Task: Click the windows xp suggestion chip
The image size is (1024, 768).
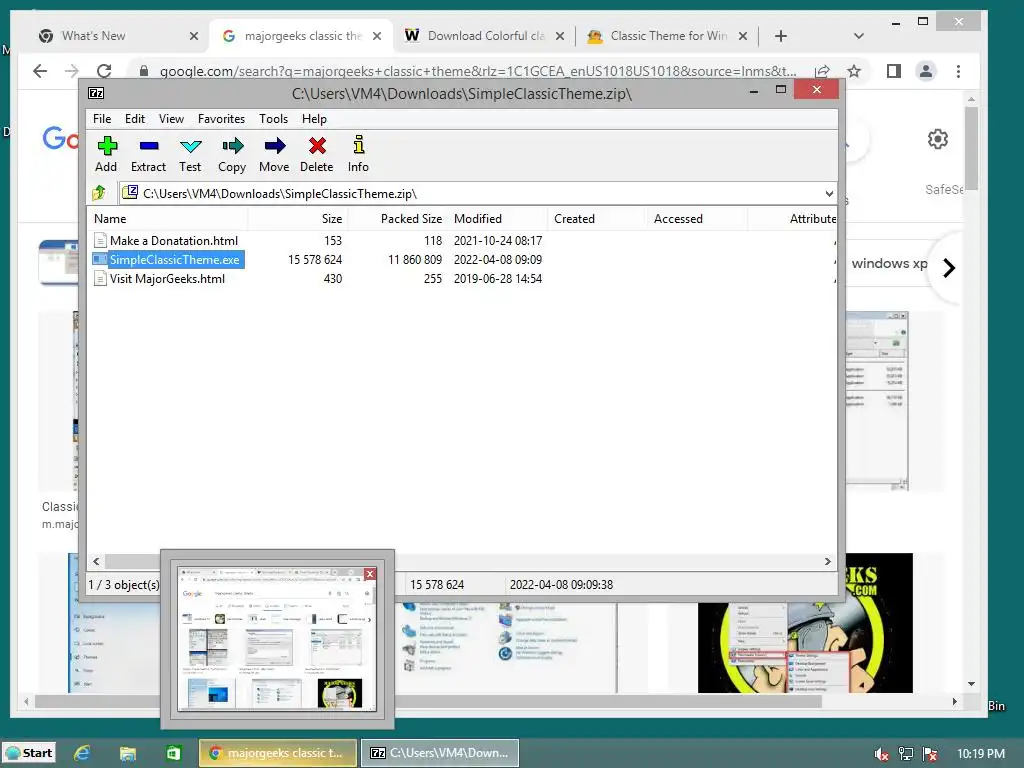Action: 889,264
